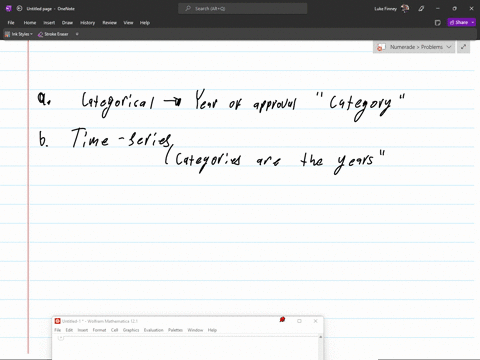Click the plus insertion button in Mathematica notebook
The height and width of the screenshot is (360, 480).
point(61,338)
